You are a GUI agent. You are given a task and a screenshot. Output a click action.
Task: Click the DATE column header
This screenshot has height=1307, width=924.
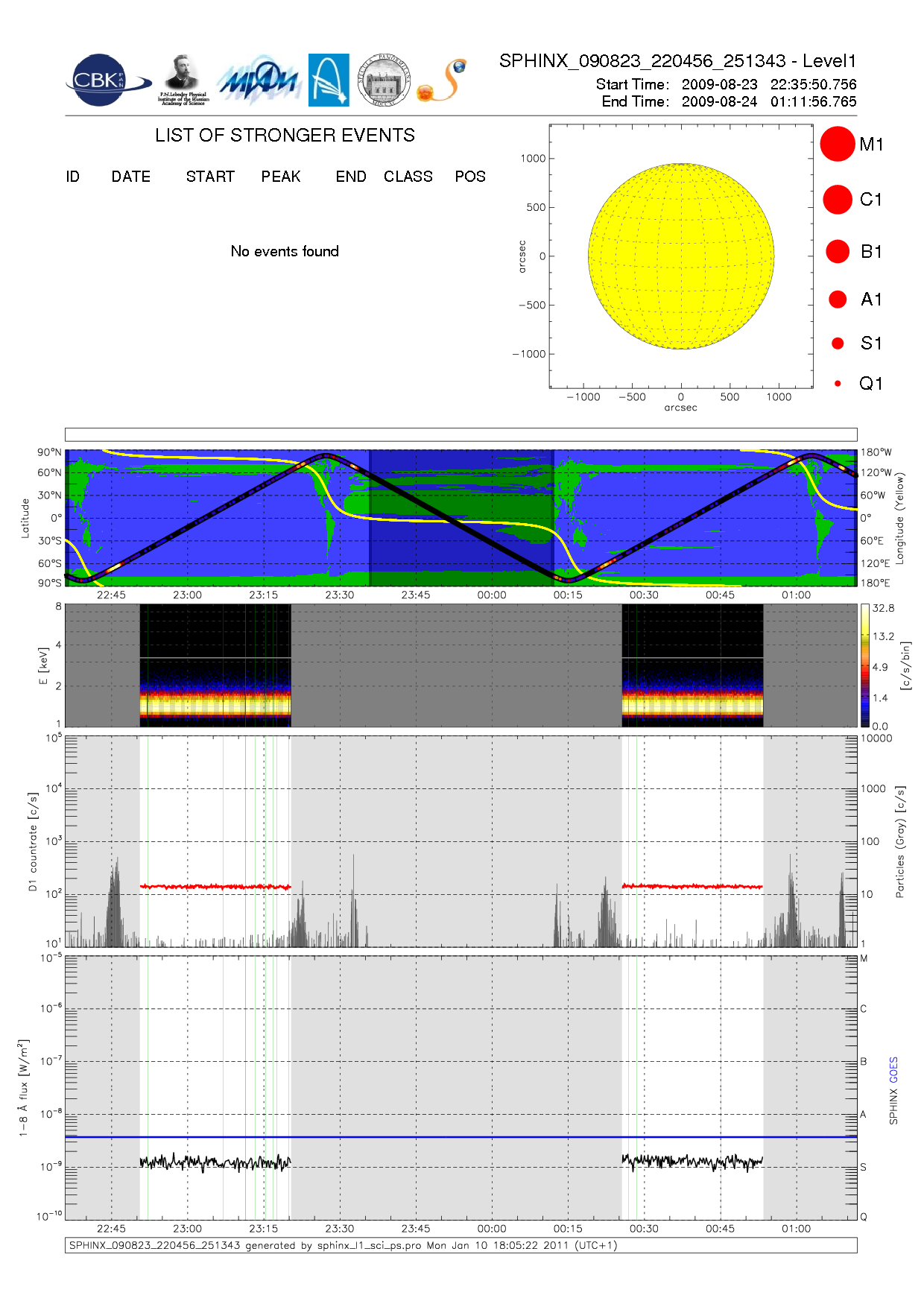131,177
